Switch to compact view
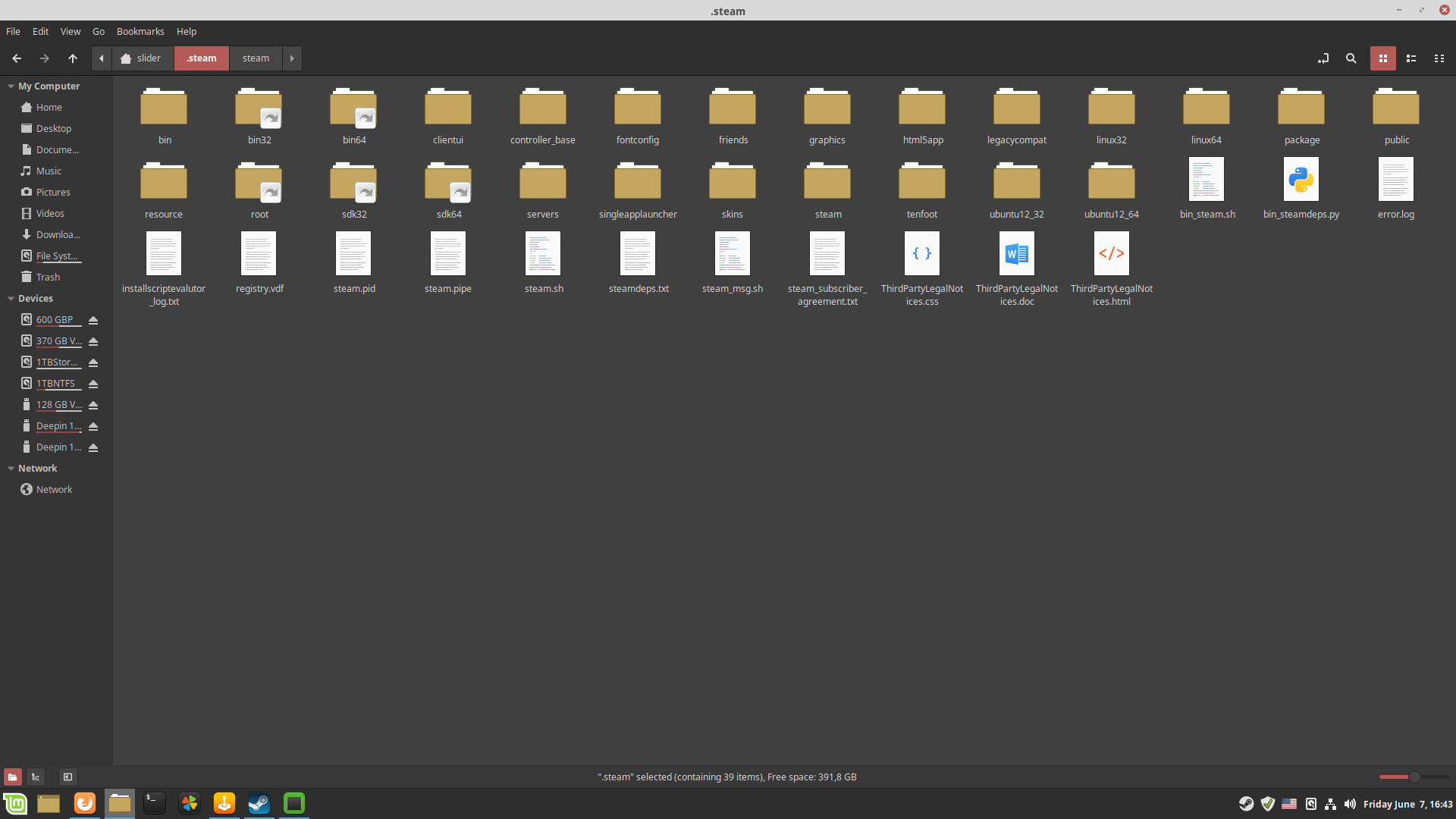 click(x=1439, y=58)
